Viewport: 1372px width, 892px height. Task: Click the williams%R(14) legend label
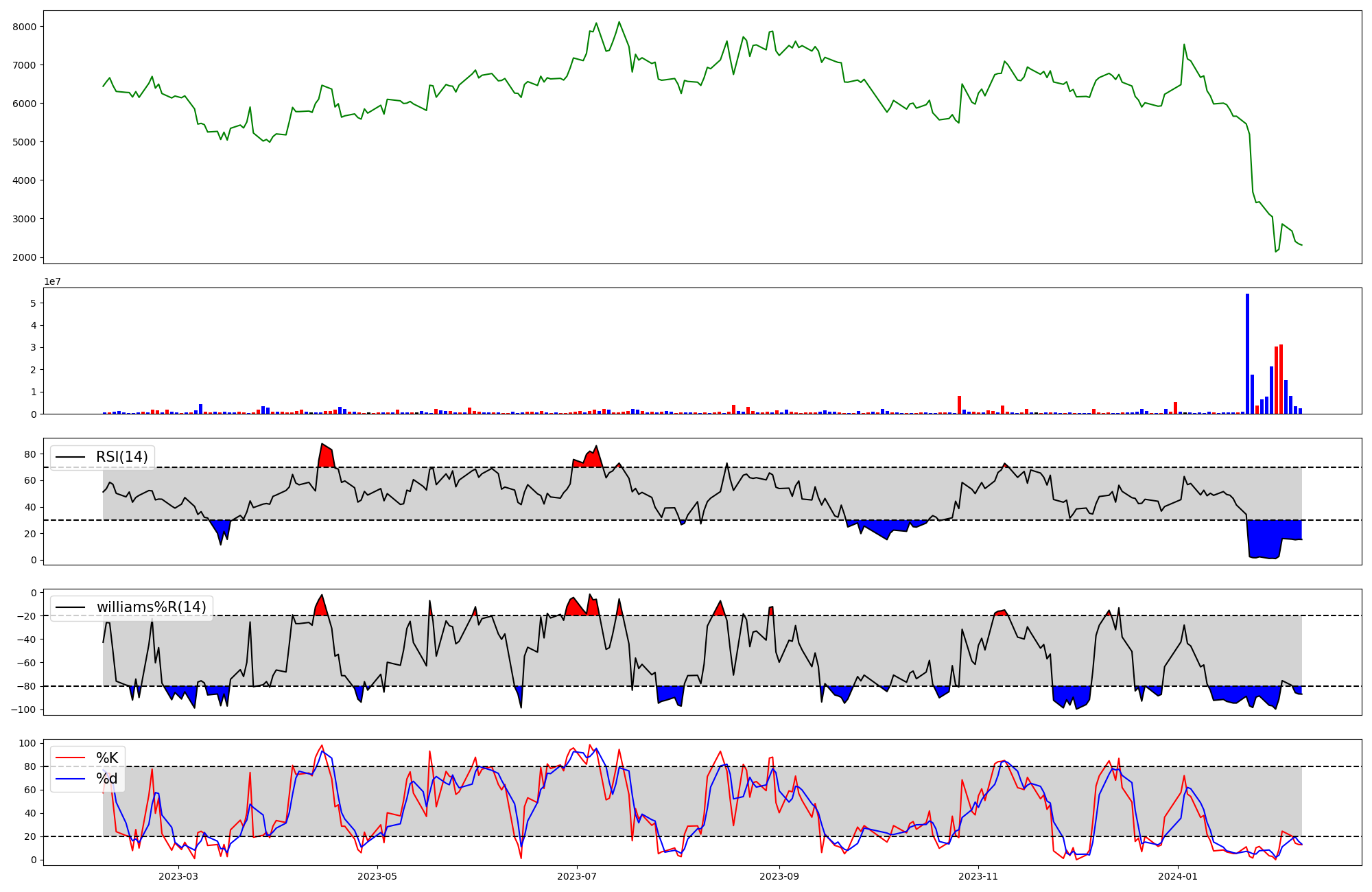click(x=151, y=607)
